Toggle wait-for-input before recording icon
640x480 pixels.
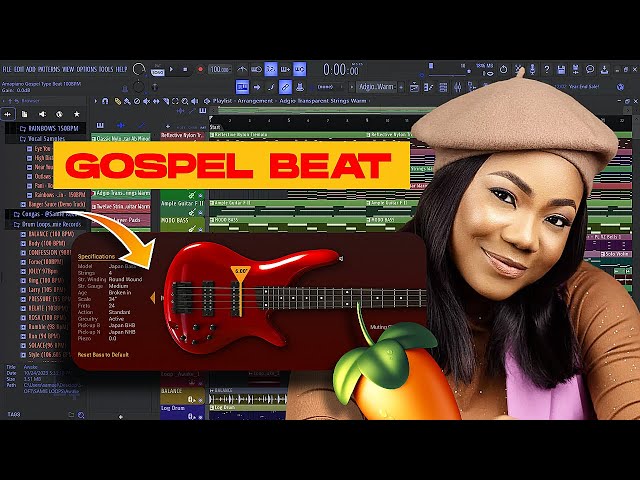click(x=256, y=69)
